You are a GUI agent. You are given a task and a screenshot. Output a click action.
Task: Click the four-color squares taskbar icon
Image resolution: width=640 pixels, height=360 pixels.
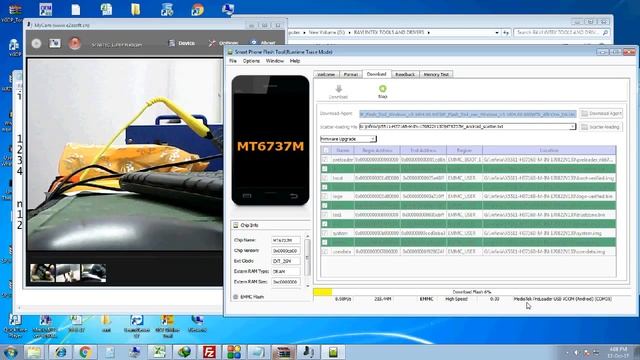[234, 352]
